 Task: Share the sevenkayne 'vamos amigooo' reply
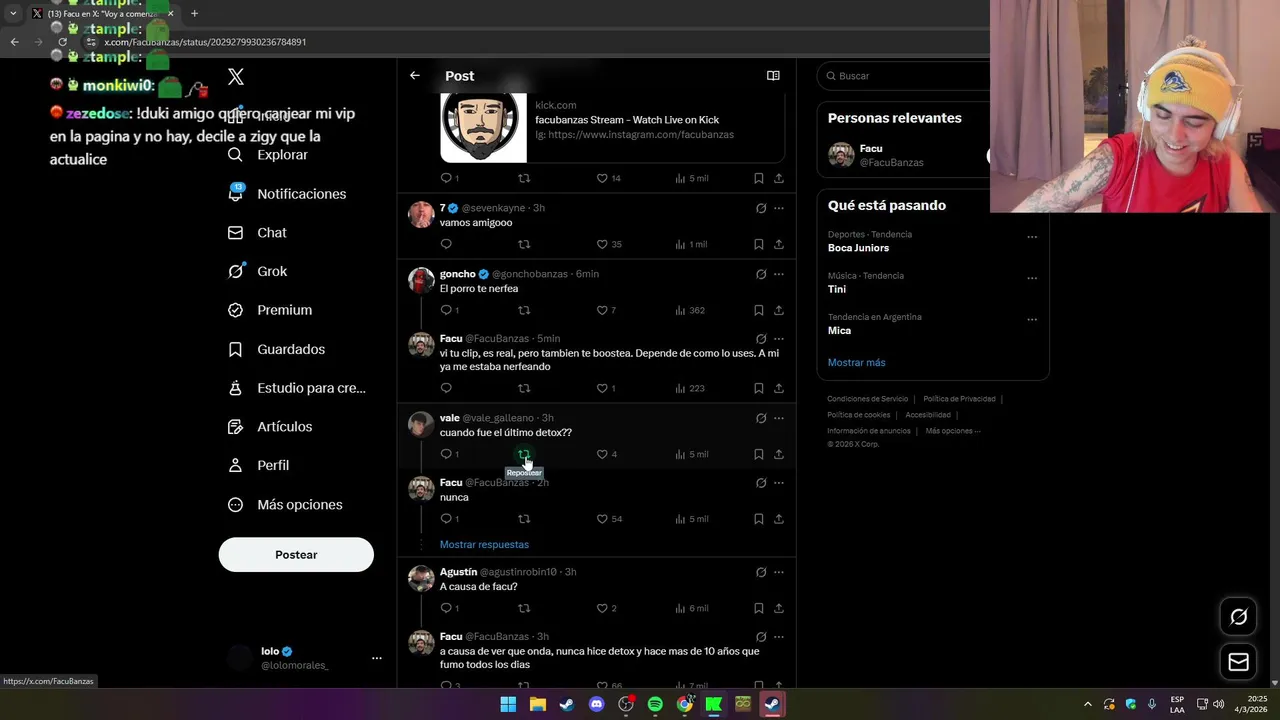pyautogui.click(x=779, y=244)
